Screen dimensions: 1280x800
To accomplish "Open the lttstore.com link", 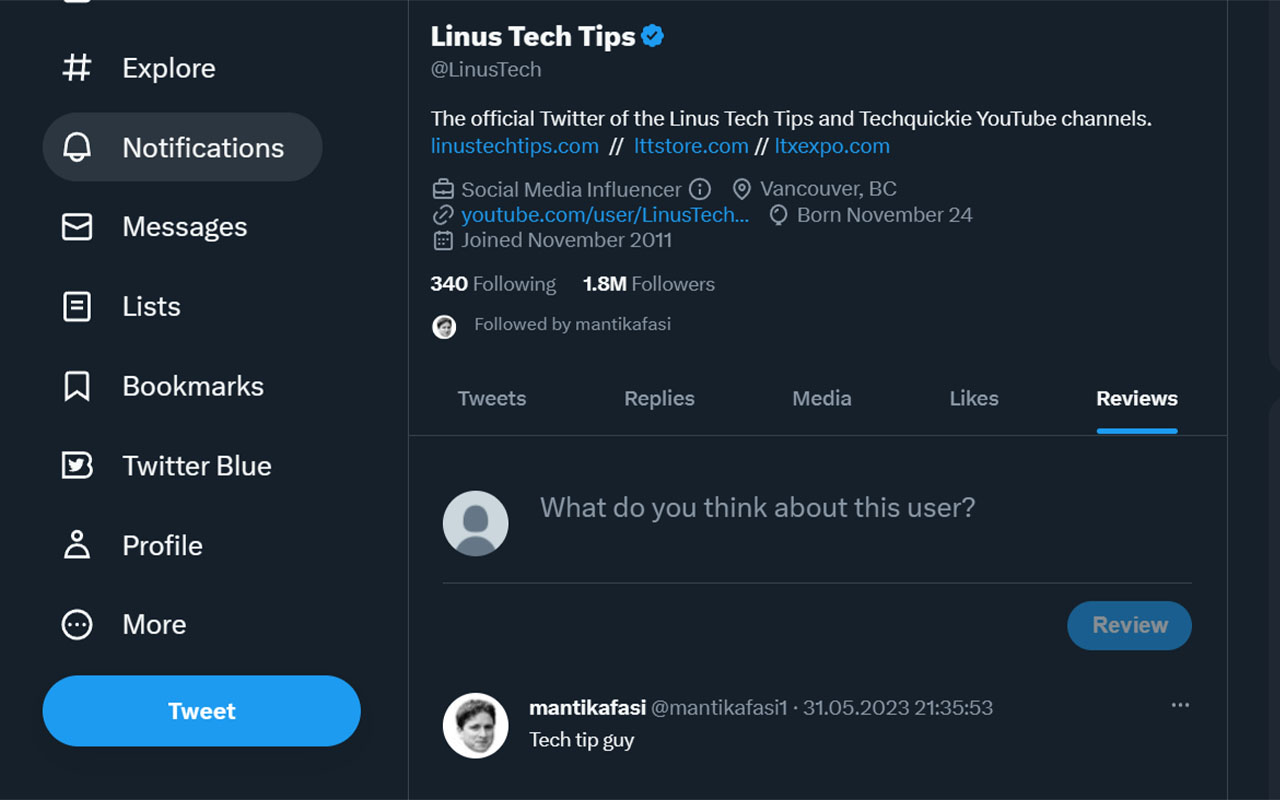I will (x=690, y=145).
